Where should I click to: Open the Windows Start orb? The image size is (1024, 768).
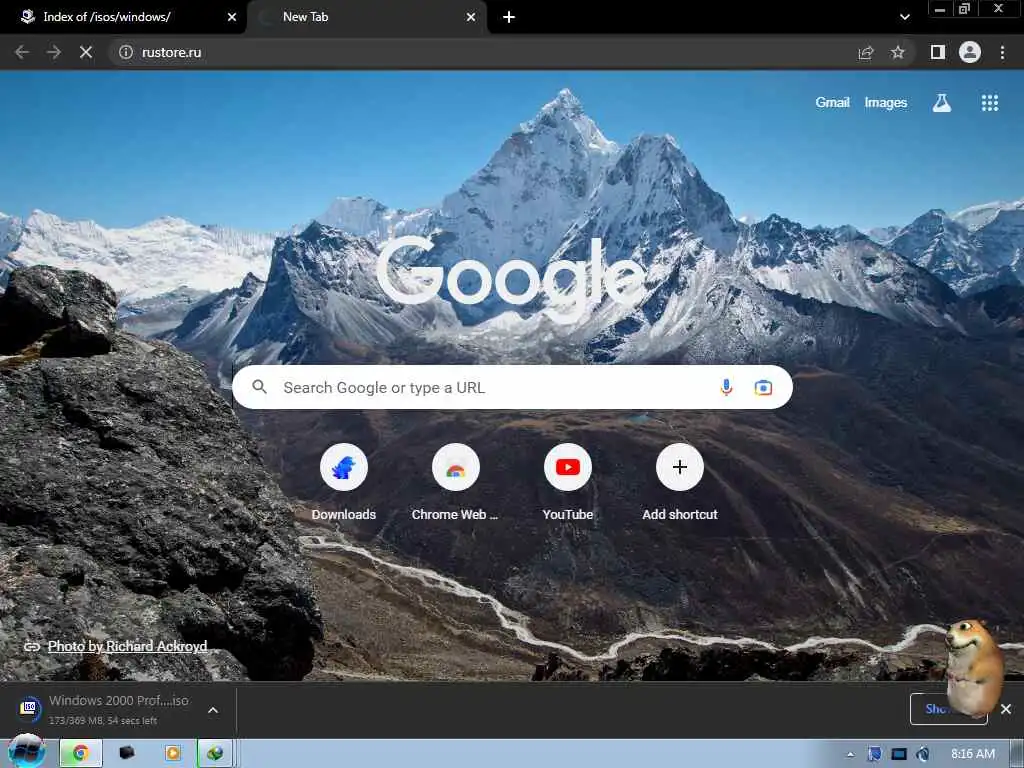(26, 752)
